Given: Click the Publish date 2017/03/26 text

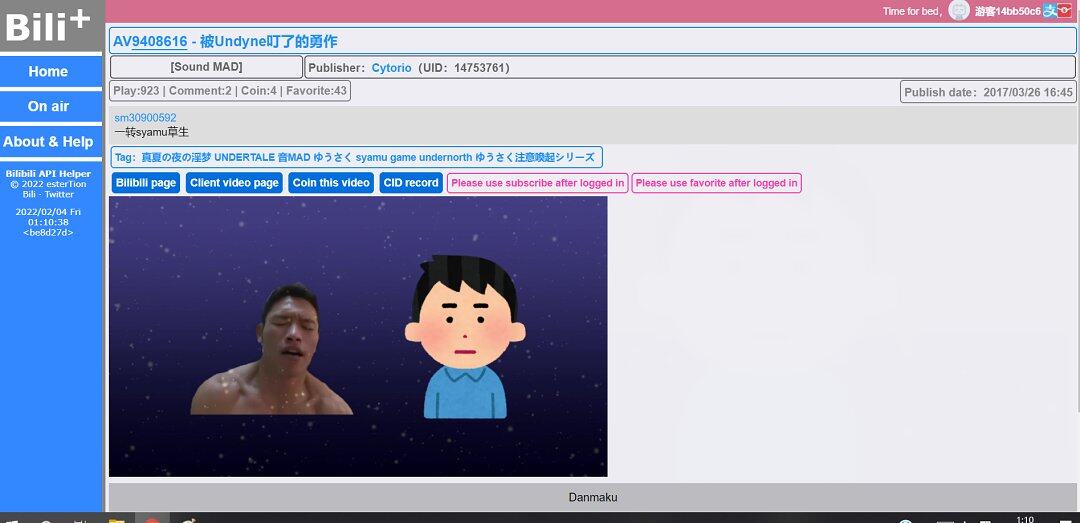Looking at the screenshot, I should click(x=988, y=92).
